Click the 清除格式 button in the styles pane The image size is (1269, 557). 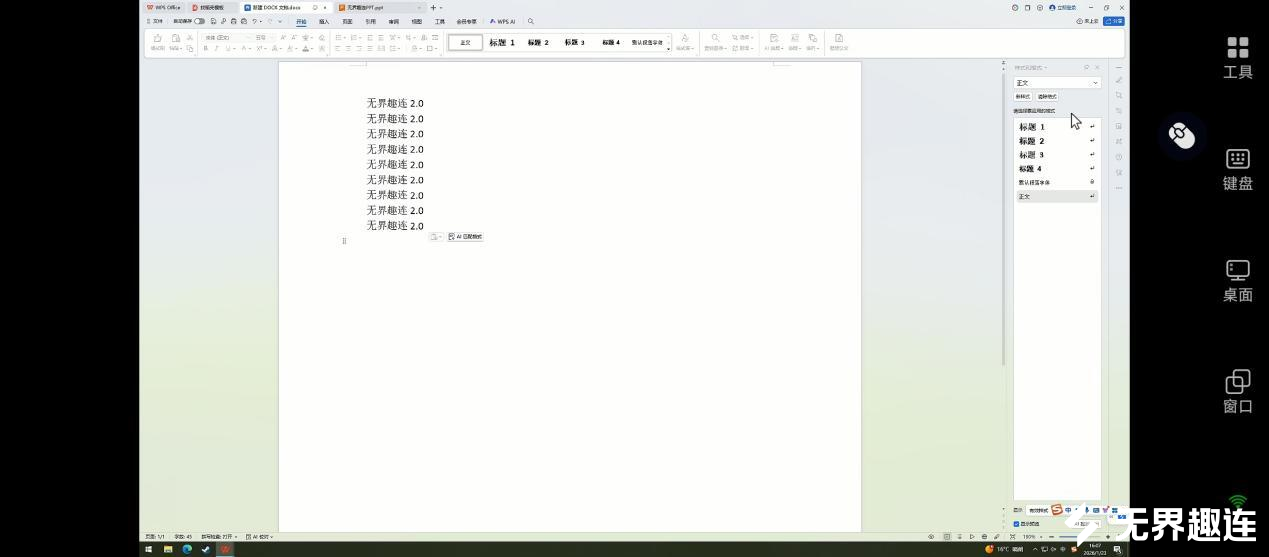(1047, 97)
